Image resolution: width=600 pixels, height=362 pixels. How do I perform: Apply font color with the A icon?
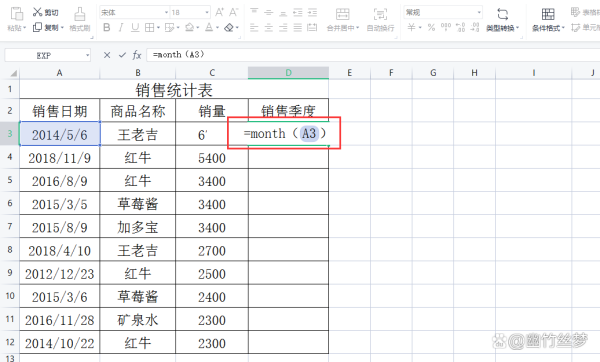pyautogui.click(x=209, y=28)
